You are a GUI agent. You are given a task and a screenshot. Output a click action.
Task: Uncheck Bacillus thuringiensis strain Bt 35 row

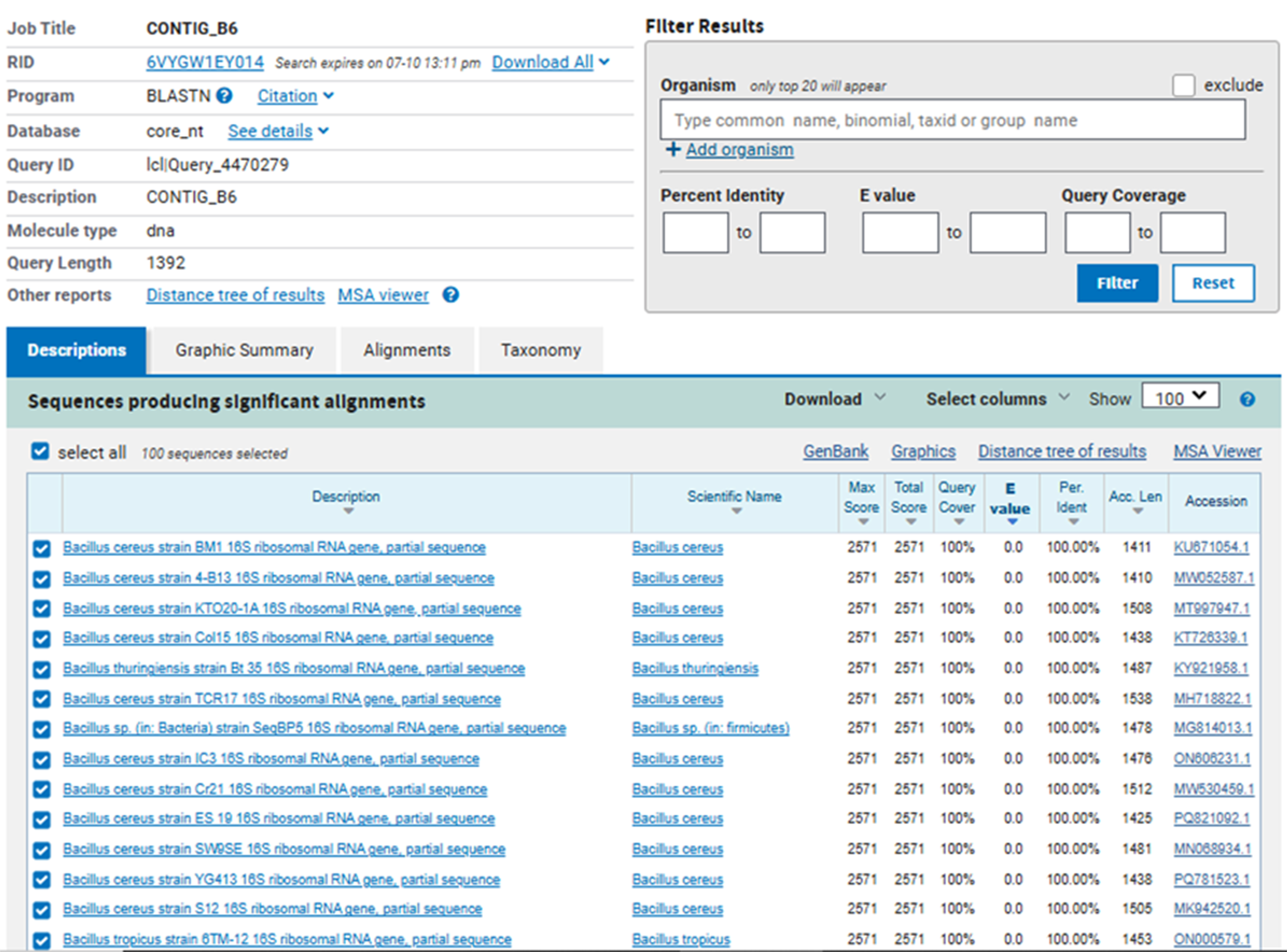click(x=41, y=669)
